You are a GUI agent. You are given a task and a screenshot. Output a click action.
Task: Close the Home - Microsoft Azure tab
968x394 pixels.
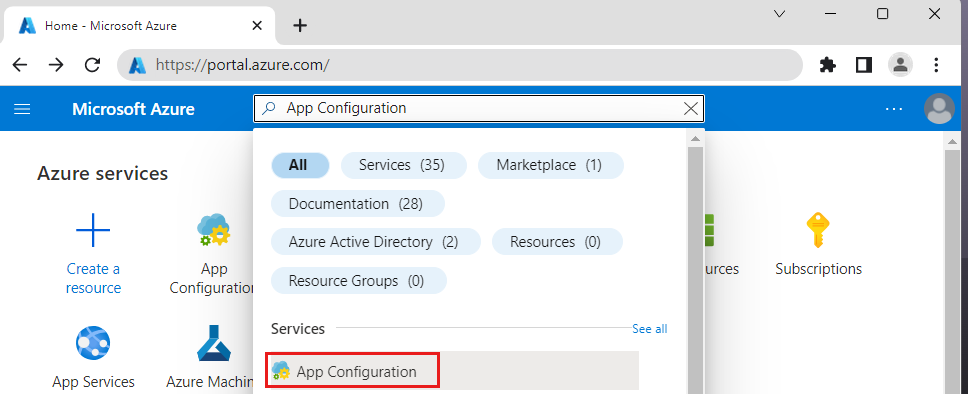[257, 26]
